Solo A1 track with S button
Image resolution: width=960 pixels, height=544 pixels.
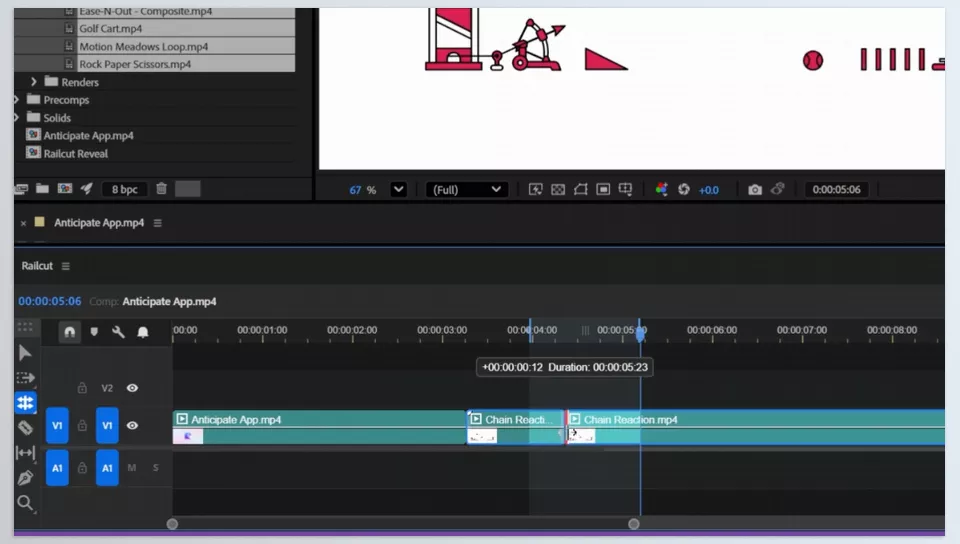156,468
